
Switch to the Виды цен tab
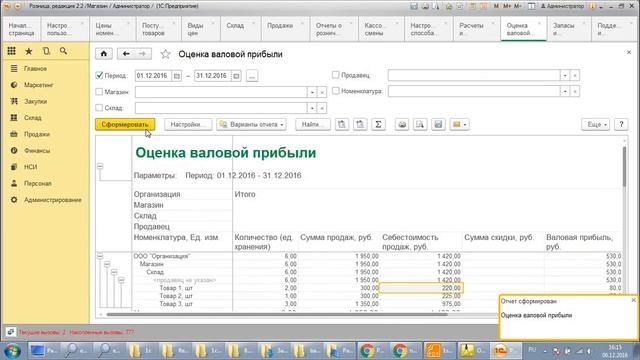[200, 29]
